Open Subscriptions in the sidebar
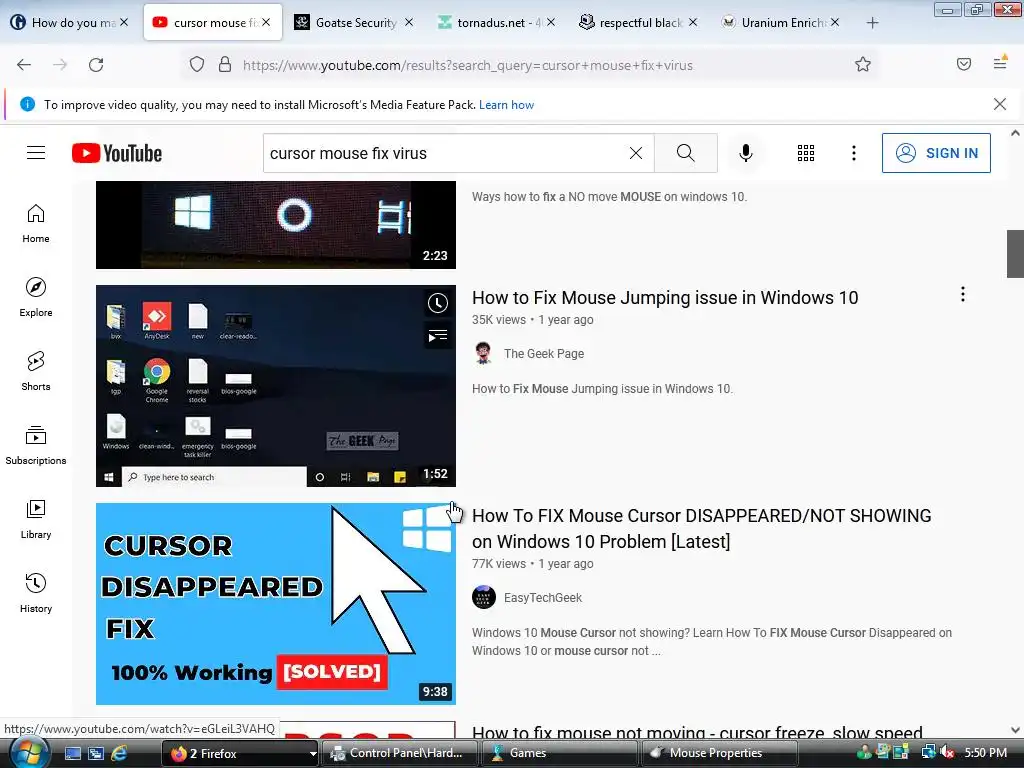 (36, 445)
